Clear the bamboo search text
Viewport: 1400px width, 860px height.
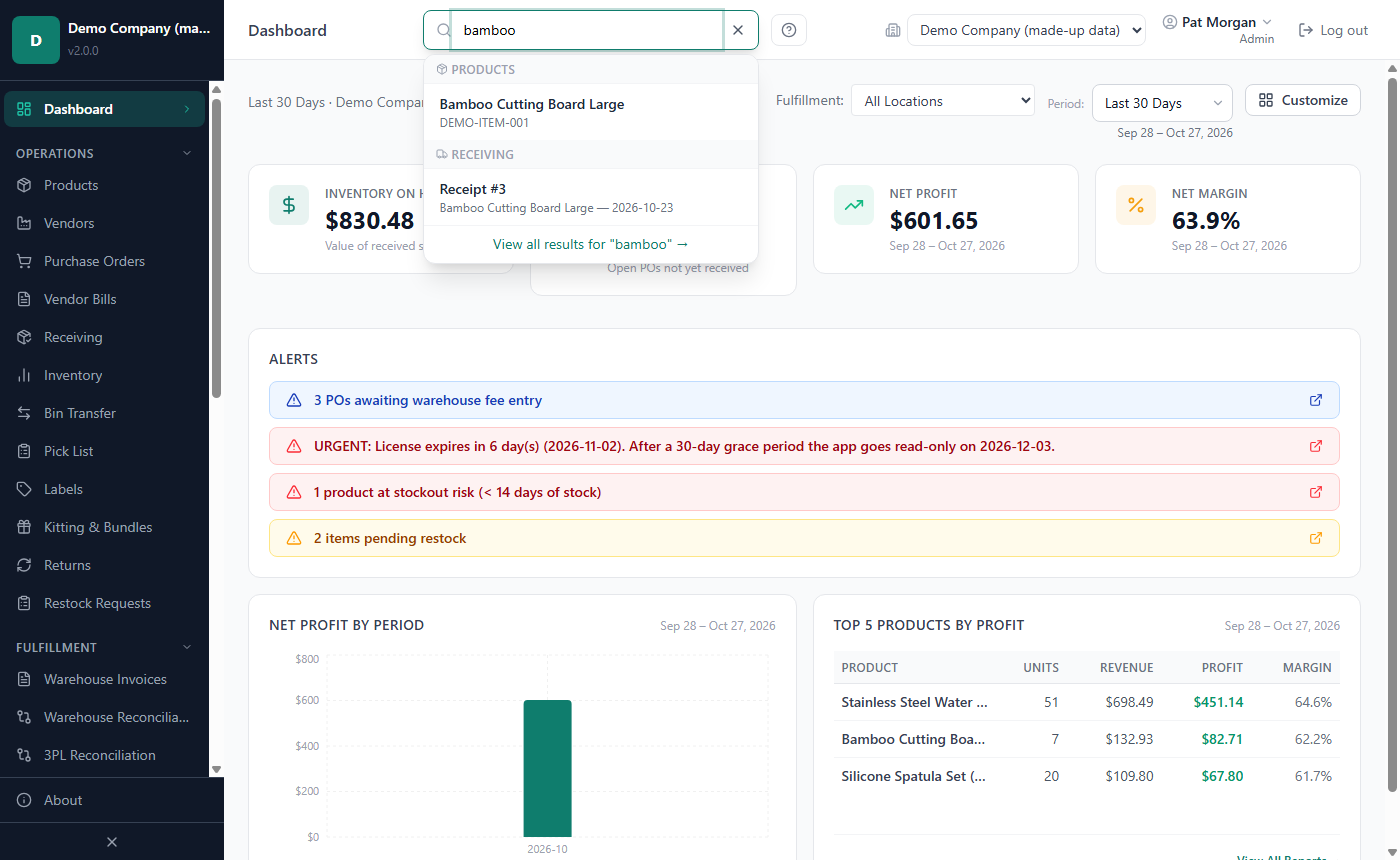point(738,30)
